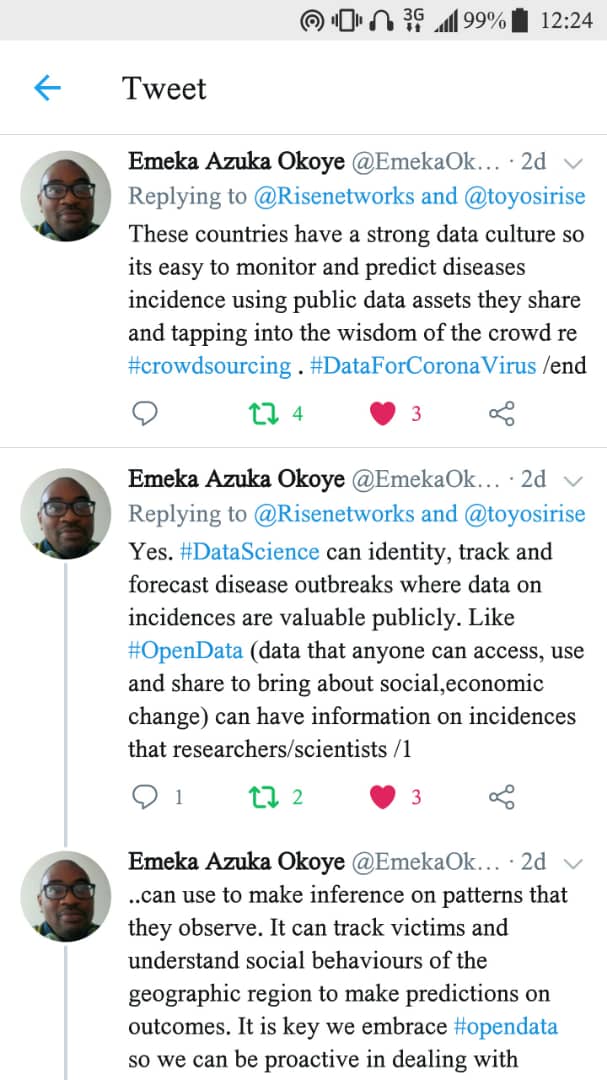The height and width of the screenshot is (1080, 607).
Task: Reply to the first tweet ending in /end
Action: click(146, 413)
